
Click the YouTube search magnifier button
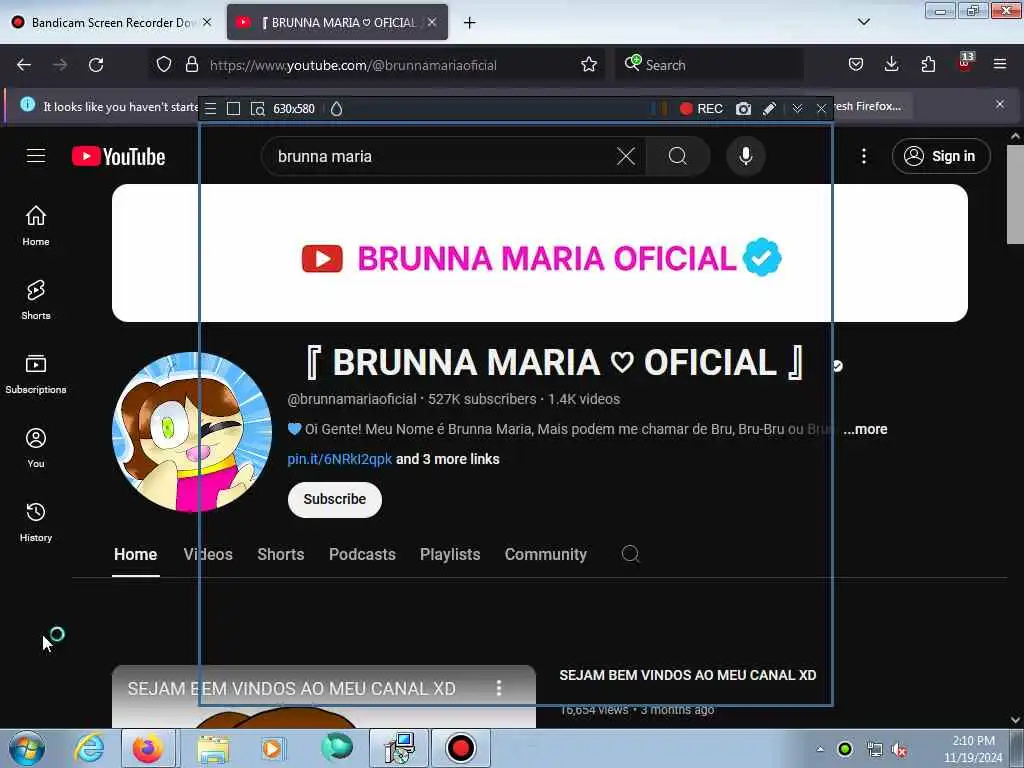coord(678,156)
